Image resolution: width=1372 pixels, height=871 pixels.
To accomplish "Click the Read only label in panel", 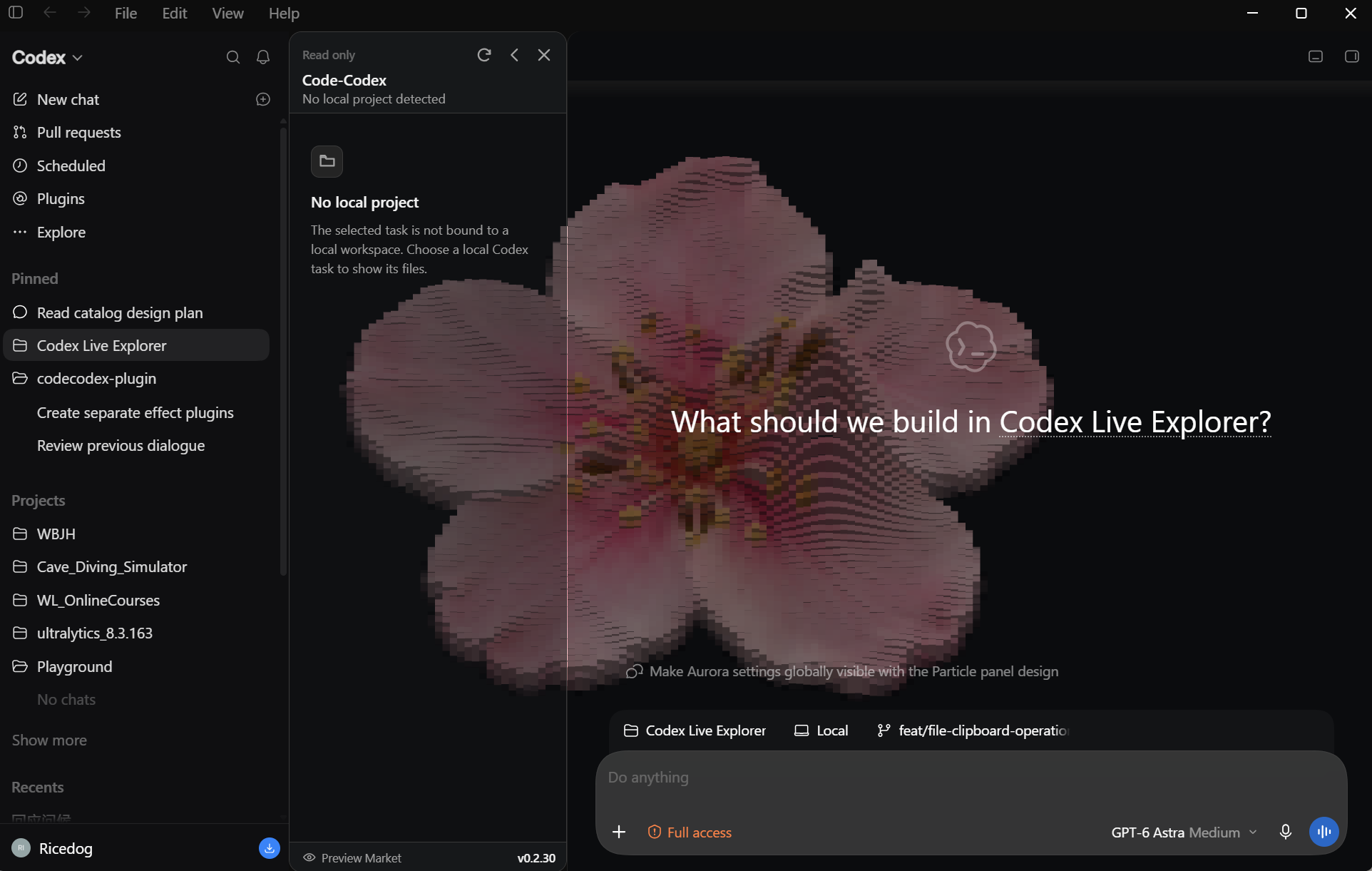I will coord(329,55).
